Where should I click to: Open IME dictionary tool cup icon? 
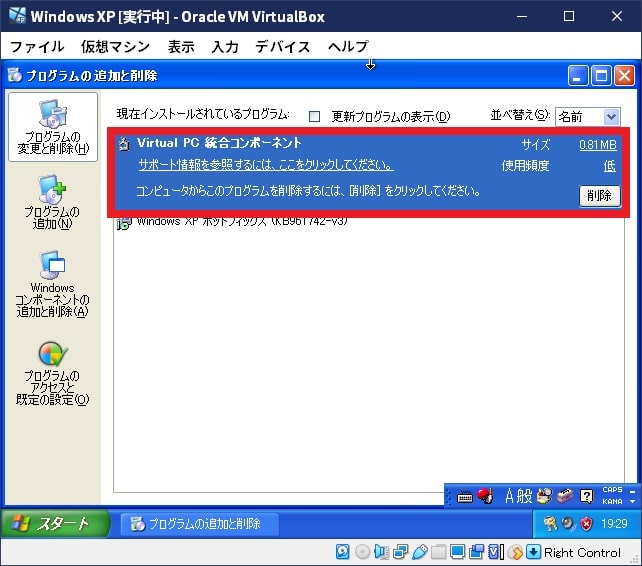click(544, 496)
